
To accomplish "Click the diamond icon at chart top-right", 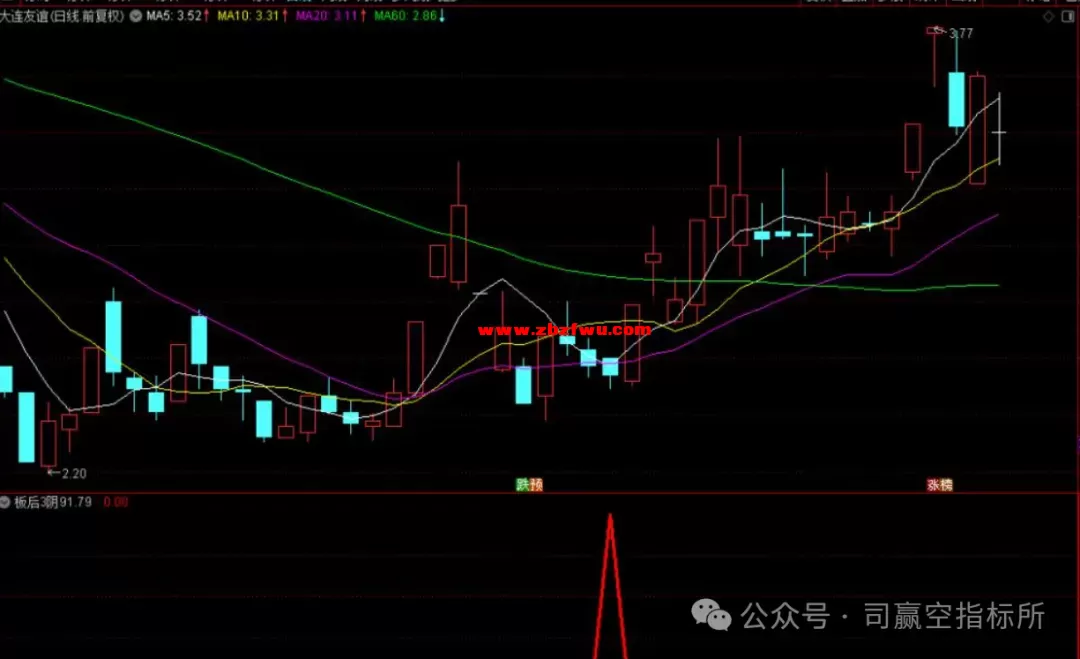I will (1048, 17).
